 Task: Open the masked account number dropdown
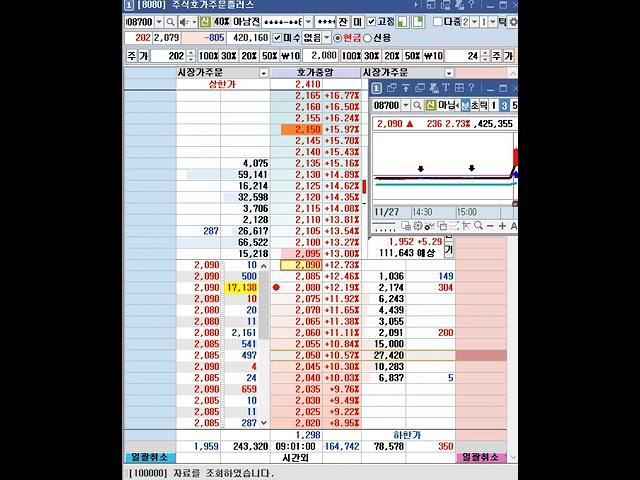tap(309, 22)
